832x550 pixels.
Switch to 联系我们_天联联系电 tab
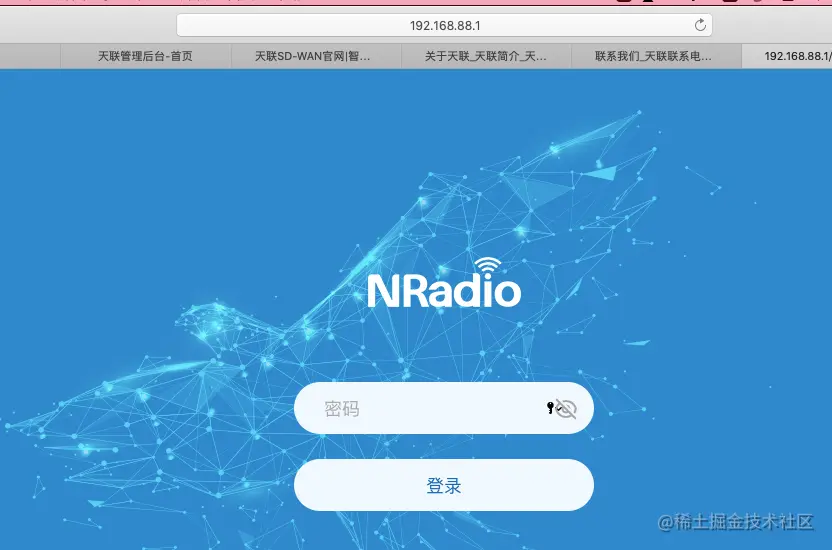(x=656, y=56)
